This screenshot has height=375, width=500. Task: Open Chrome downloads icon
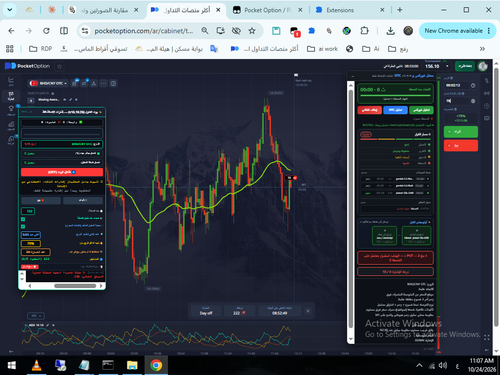pyautogui.click(x=390, y=31)
